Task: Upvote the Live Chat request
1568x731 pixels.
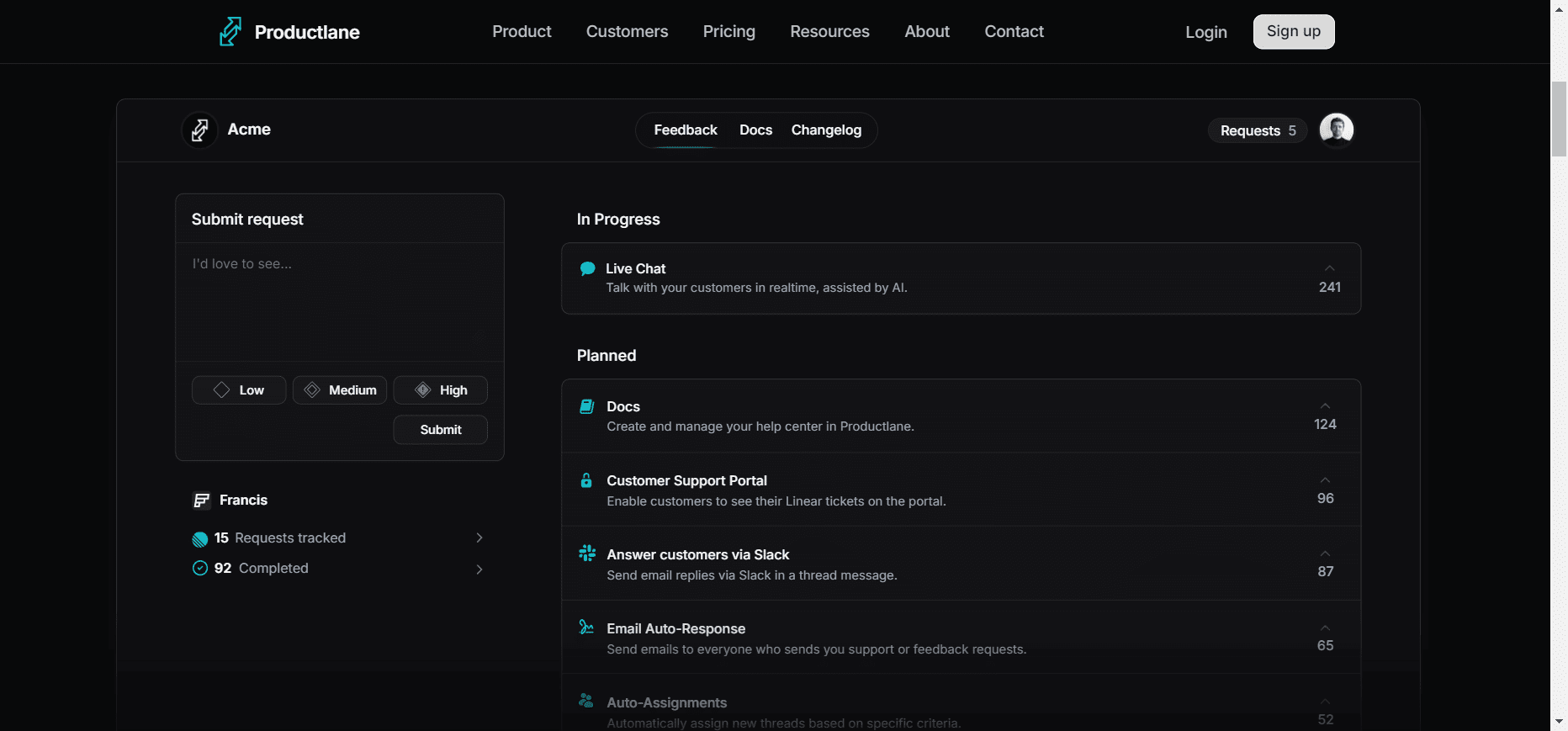Action: pos(1329,268)
